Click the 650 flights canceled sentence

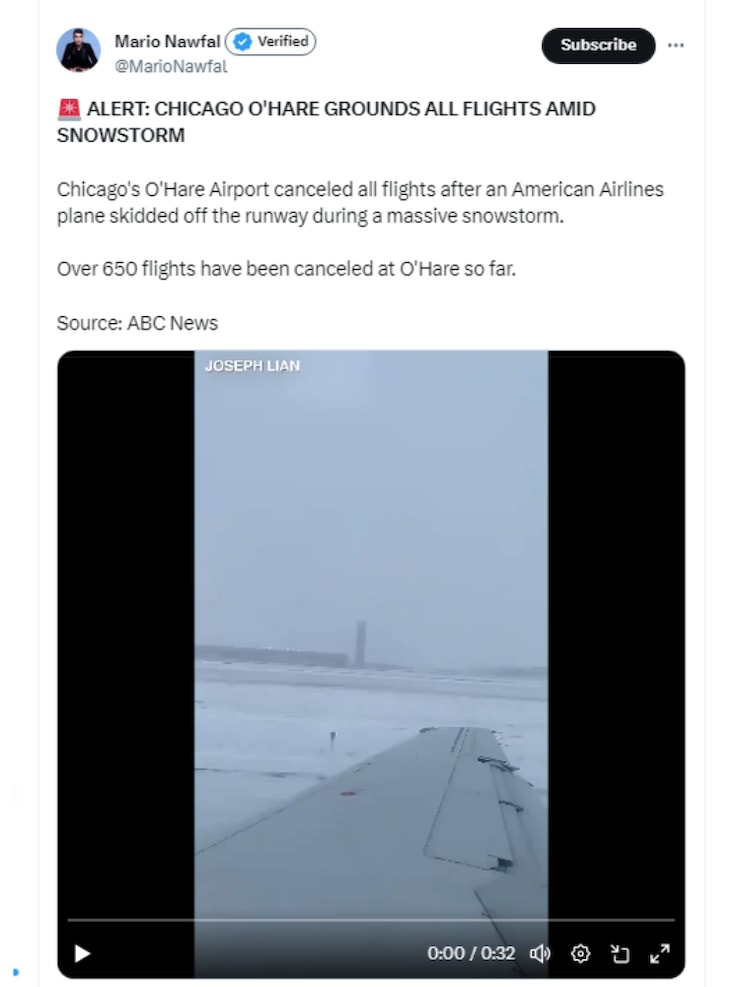[x=287, y=269]
